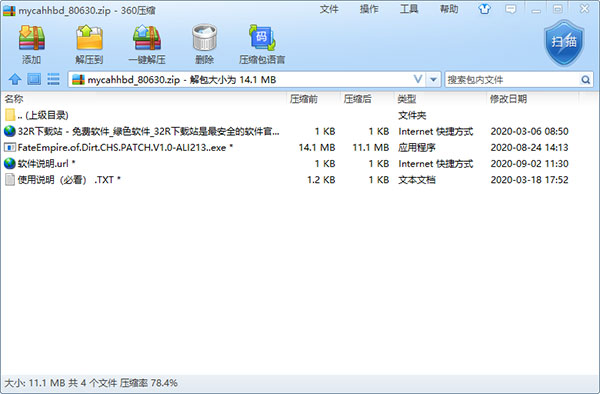Click the search magnifier icon
The height and width of the screenshot is (394, 600).
tap(585, 80)
